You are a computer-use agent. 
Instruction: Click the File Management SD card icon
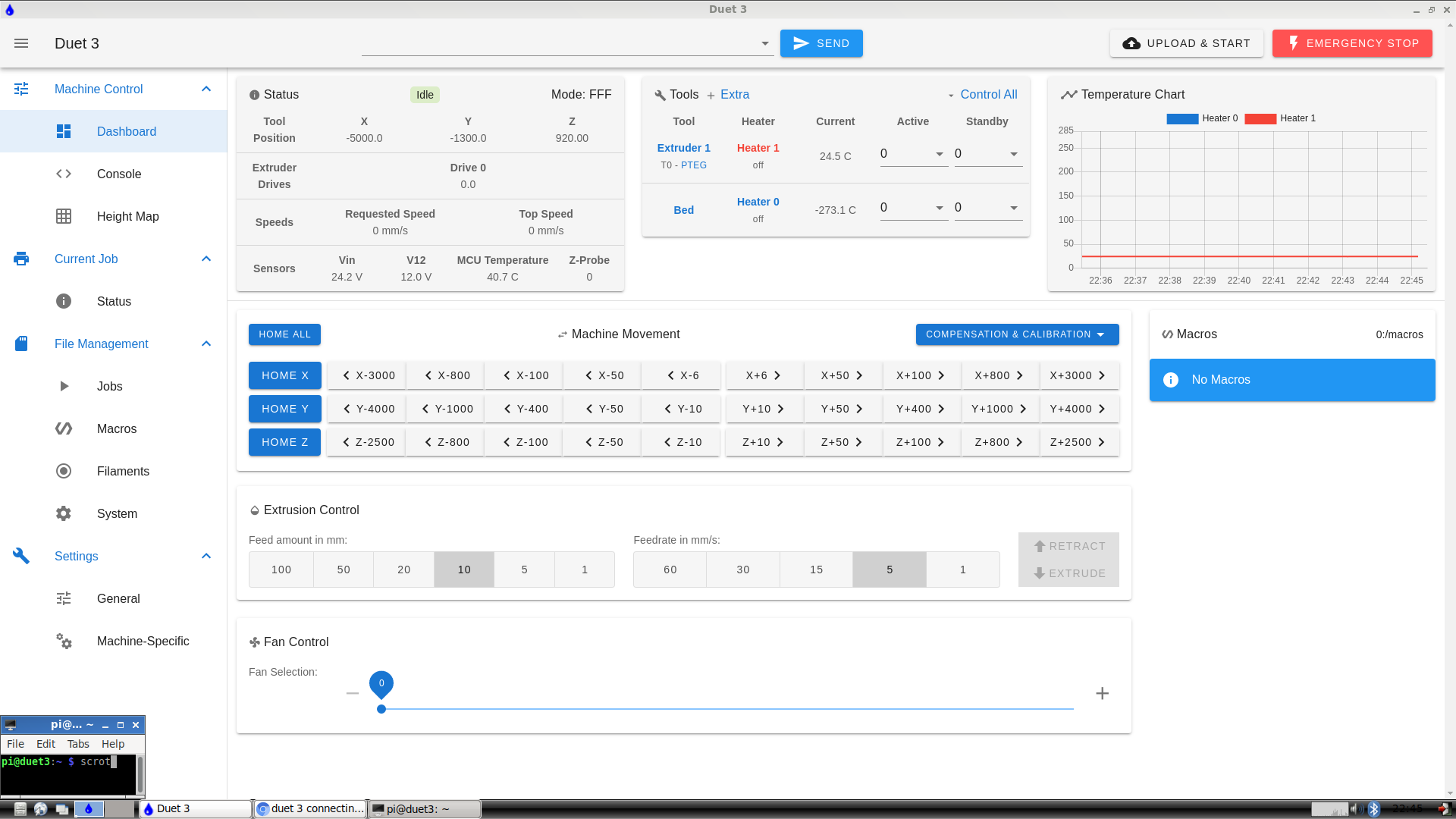tap(21, 344)
